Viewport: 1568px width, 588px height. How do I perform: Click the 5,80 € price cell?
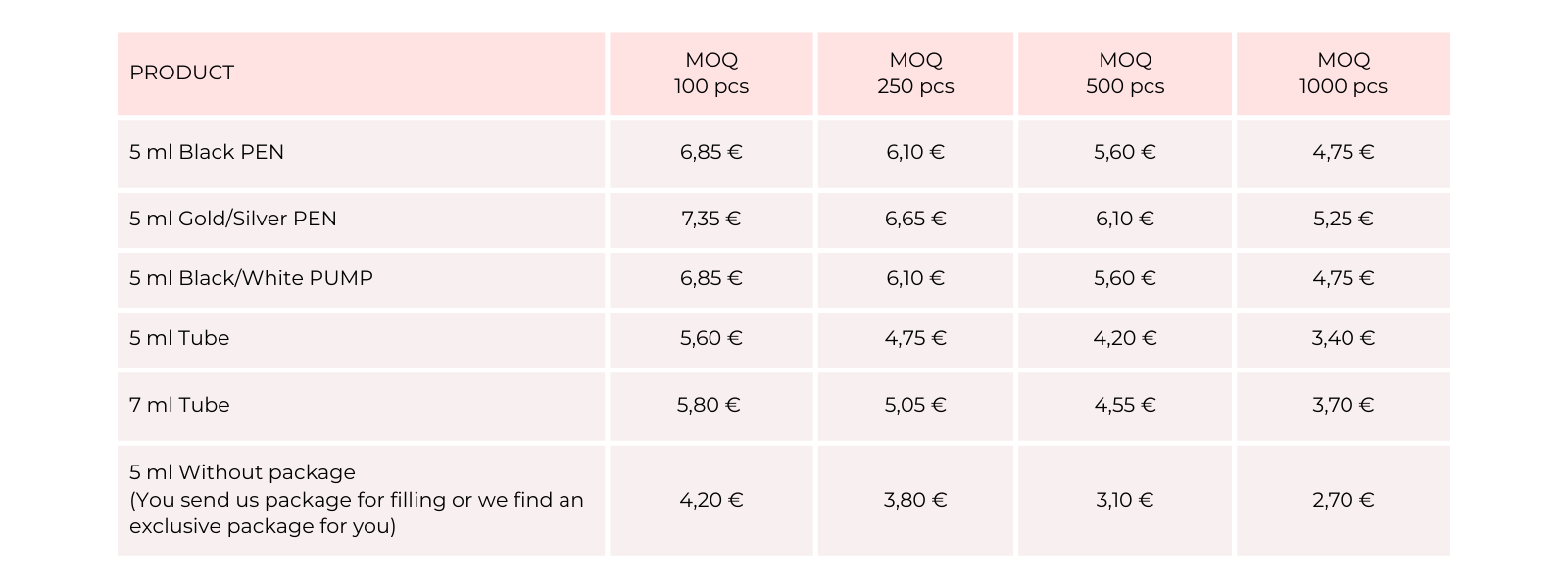point(710,405)
